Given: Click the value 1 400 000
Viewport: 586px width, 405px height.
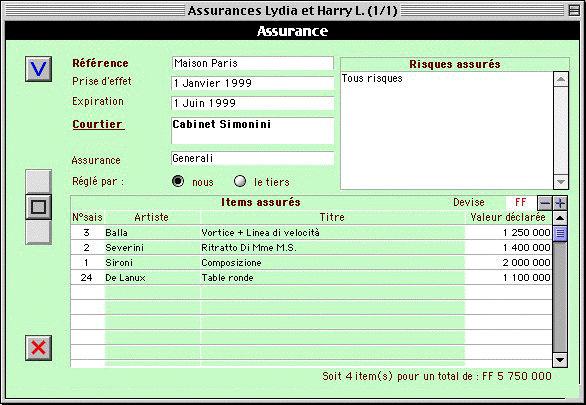Looking at the screenshot, I should click(x=527, y=248).
